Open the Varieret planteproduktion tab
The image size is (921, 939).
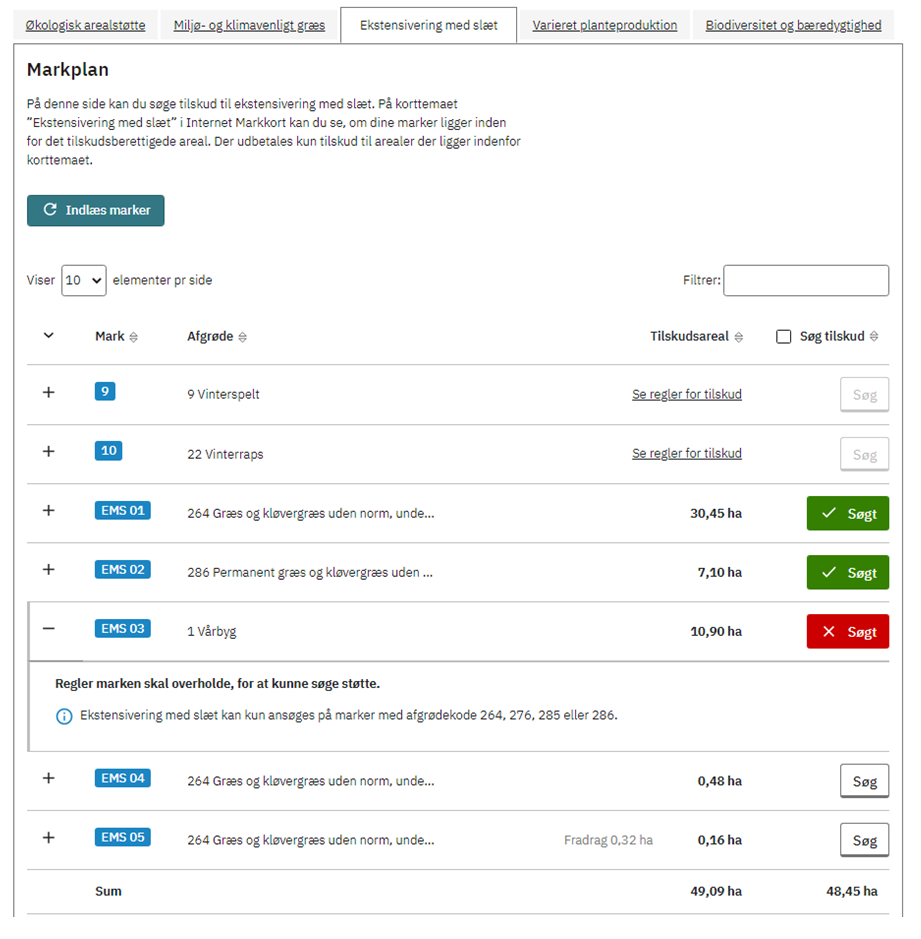604,25
